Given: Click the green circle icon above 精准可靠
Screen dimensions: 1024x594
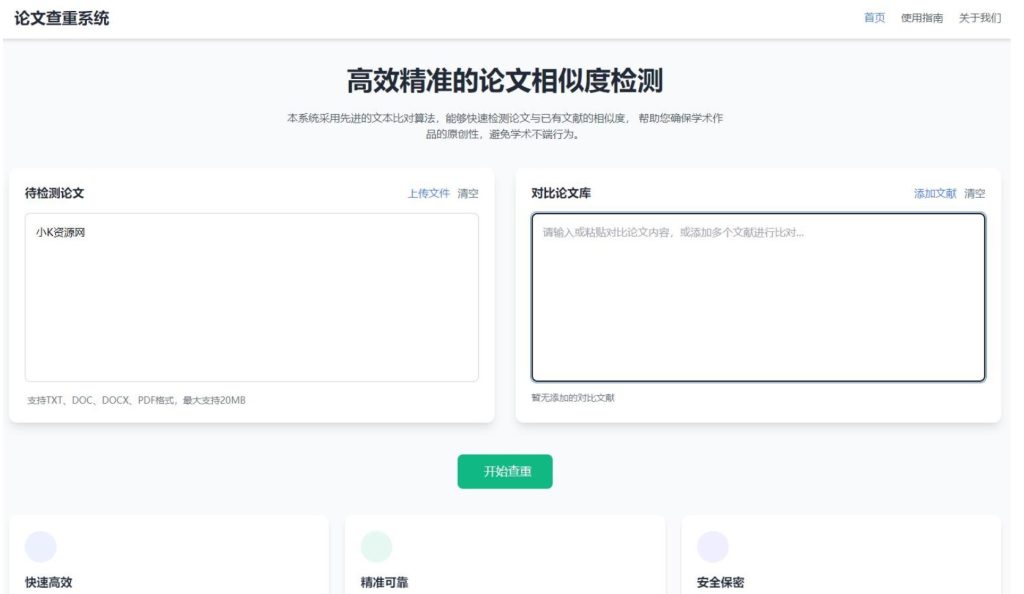Looking at the screenshot, I should (377, 547).
